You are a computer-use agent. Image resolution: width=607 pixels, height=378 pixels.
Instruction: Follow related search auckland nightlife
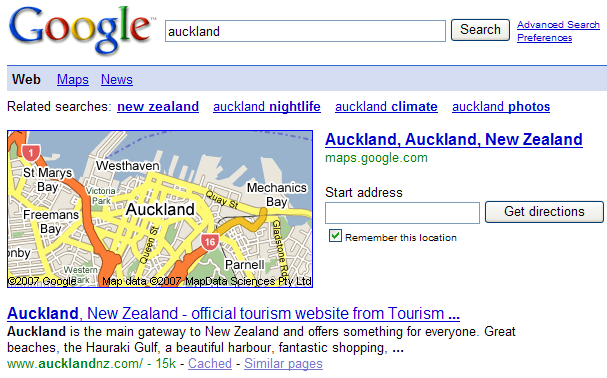[x=267, y=107]
